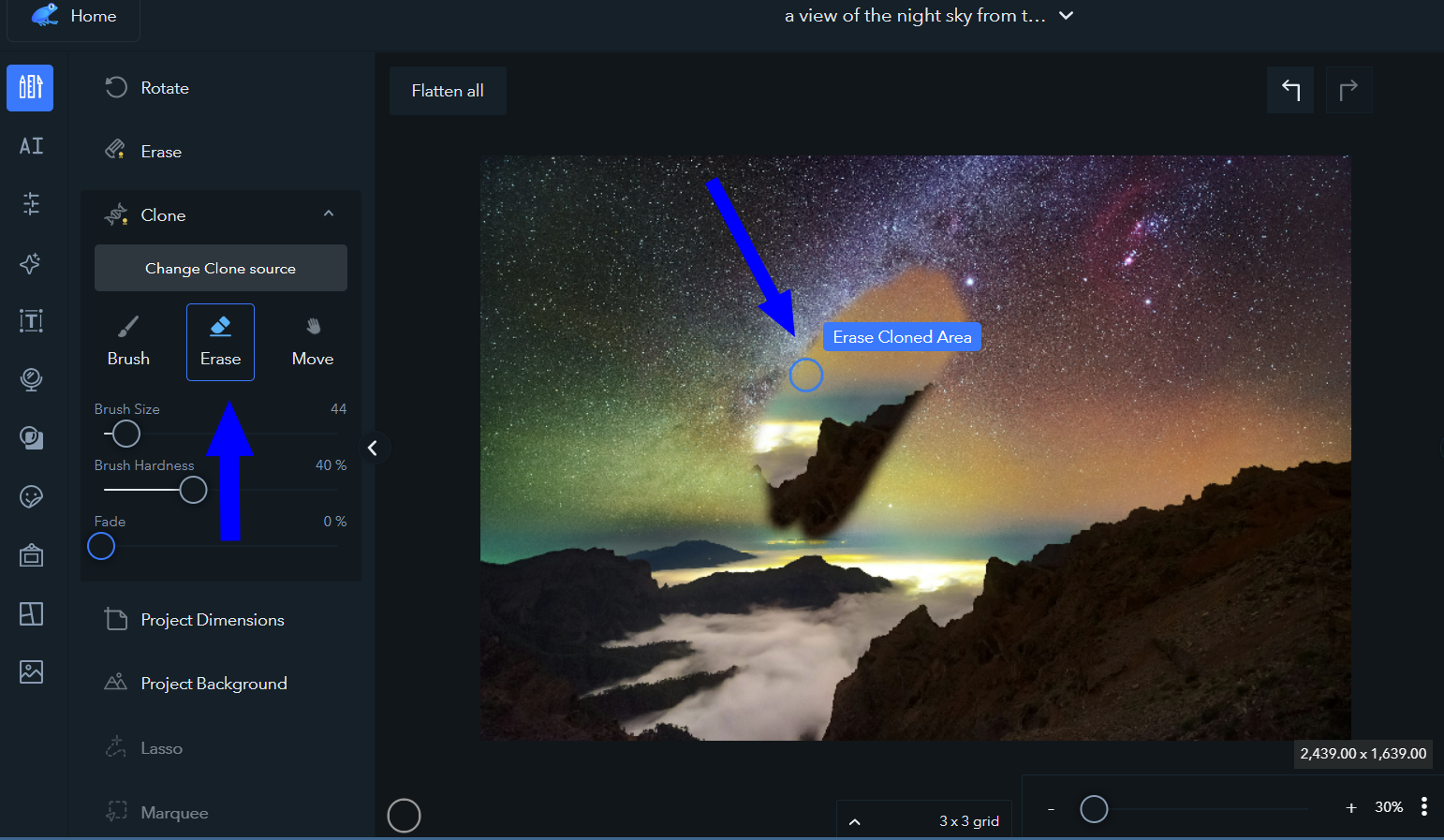Click the eraser icon beside Erase
Viewport: 1444px width, 840px height.
pos(115,151)
